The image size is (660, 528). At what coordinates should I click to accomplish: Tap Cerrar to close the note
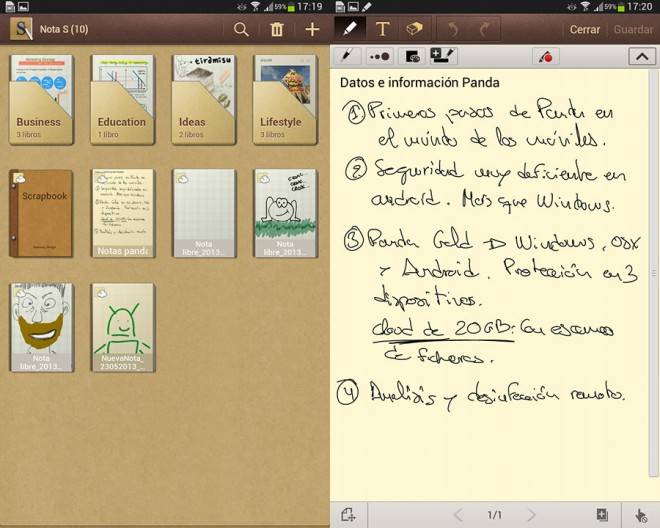click(x=584, y=29)
